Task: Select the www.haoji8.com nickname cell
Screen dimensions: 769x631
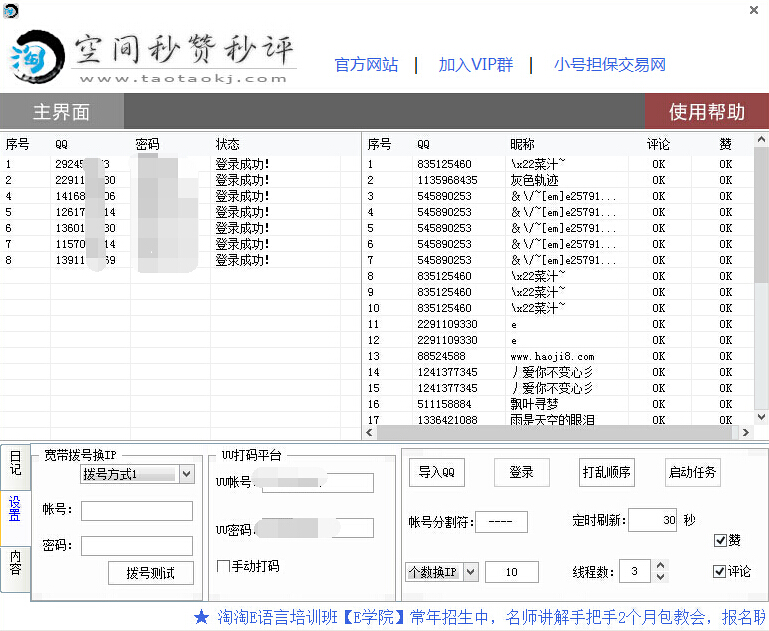Action: point(552,356)
